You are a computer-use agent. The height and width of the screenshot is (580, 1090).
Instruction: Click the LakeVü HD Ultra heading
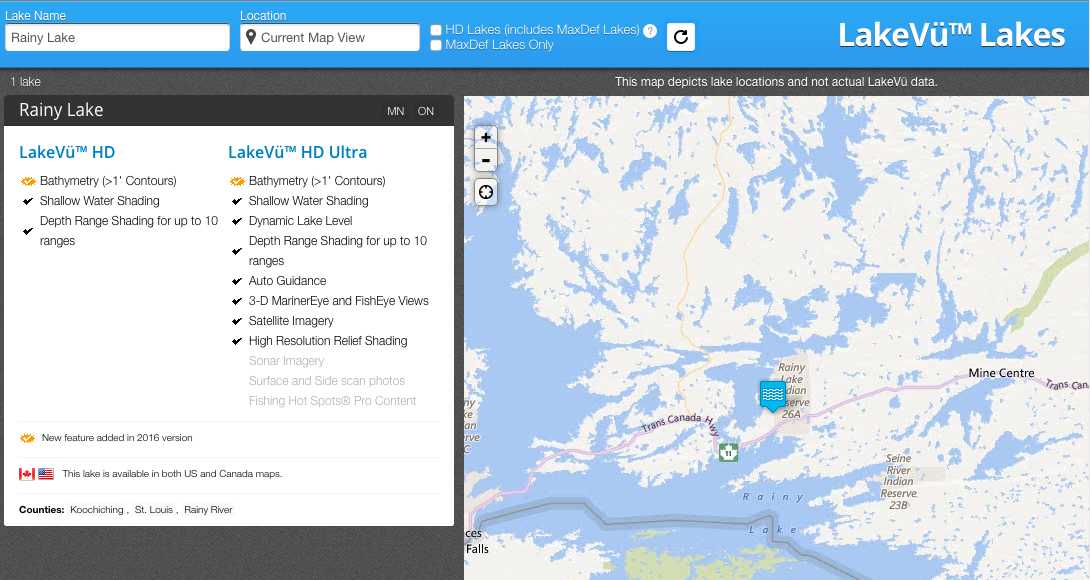(x=298, y=152)
